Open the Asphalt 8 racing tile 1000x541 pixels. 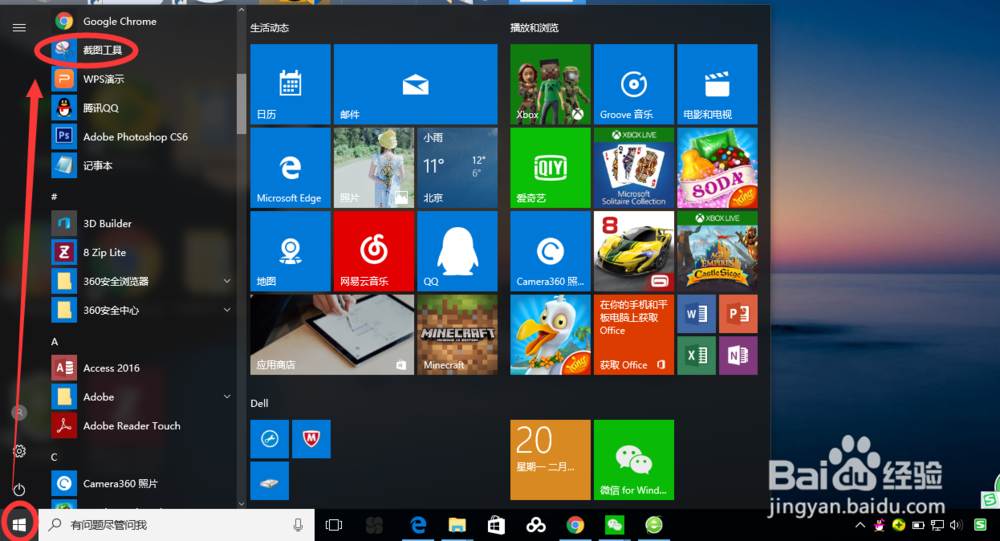(x=634, y=251)
